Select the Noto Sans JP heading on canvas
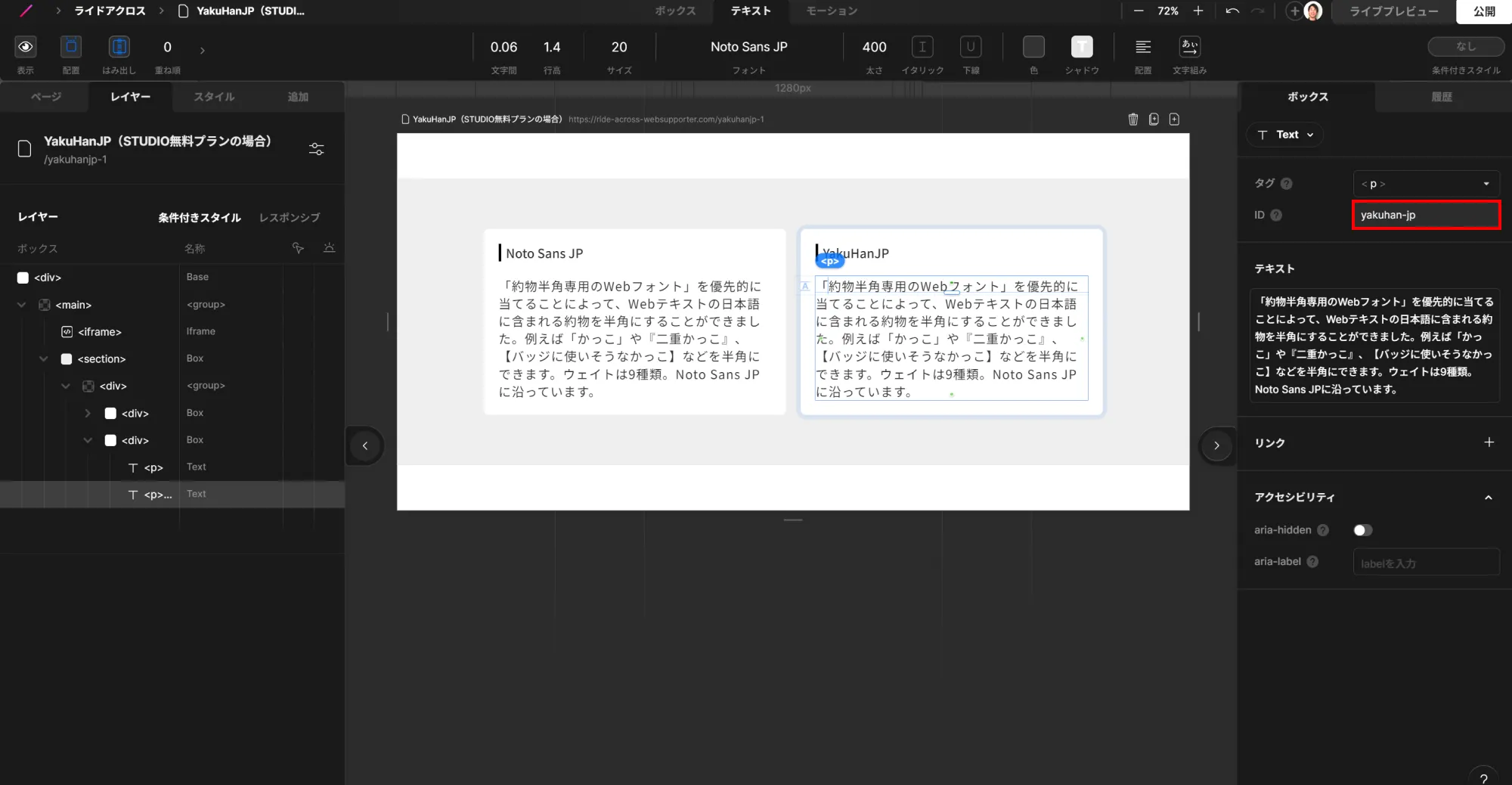 pos(544,253)
